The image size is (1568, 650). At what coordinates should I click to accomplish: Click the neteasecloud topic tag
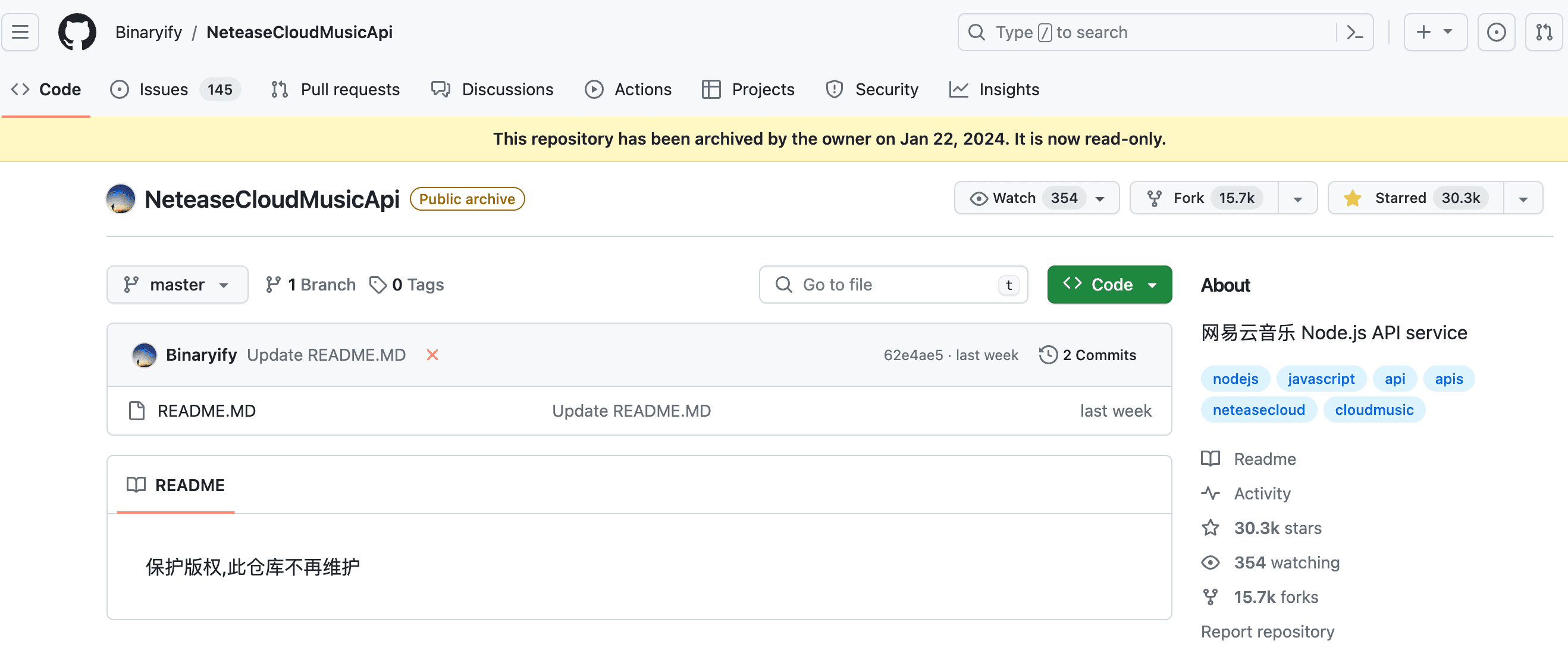(1258, 410)
